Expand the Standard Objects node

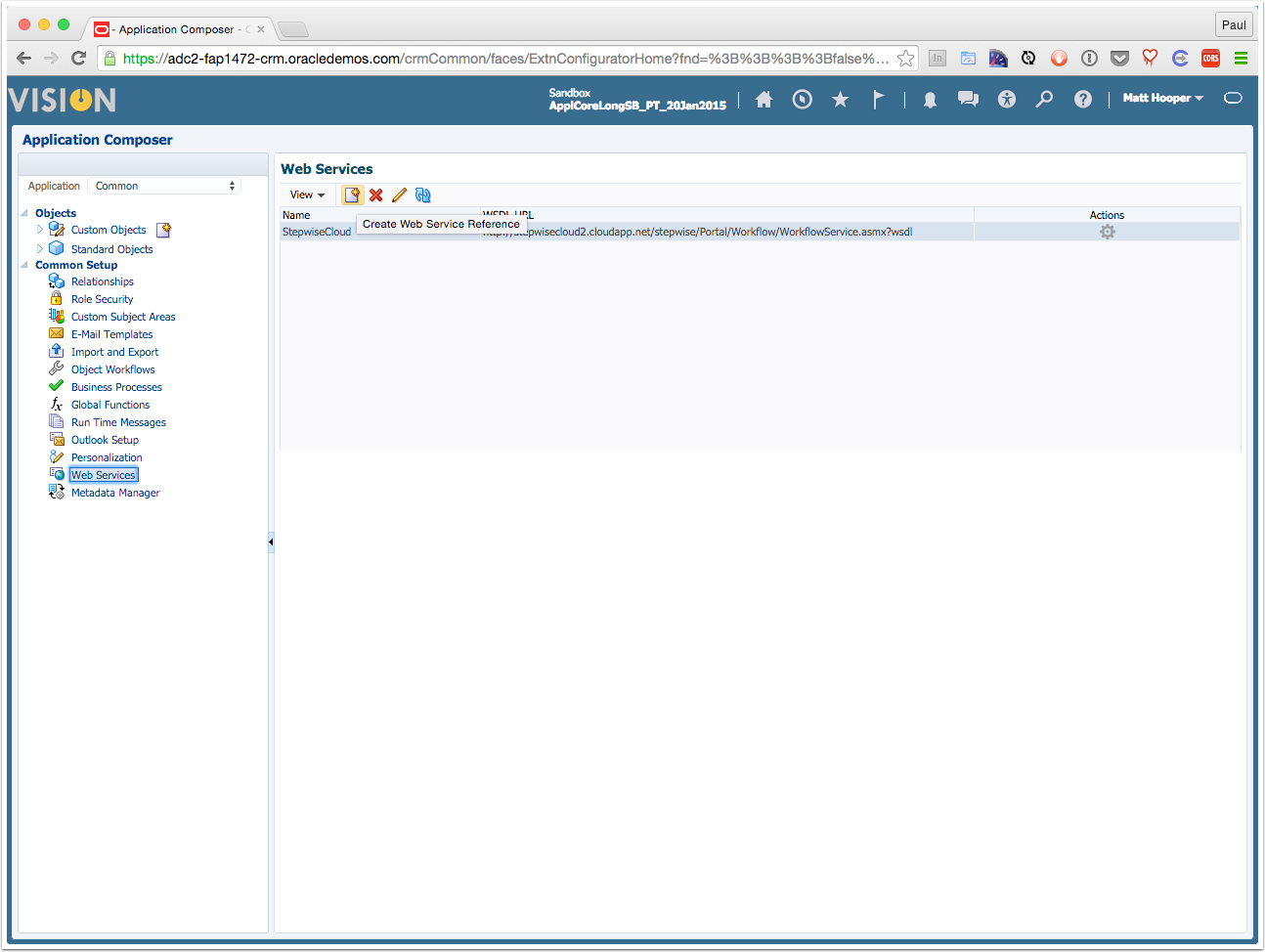pos(40,249)
